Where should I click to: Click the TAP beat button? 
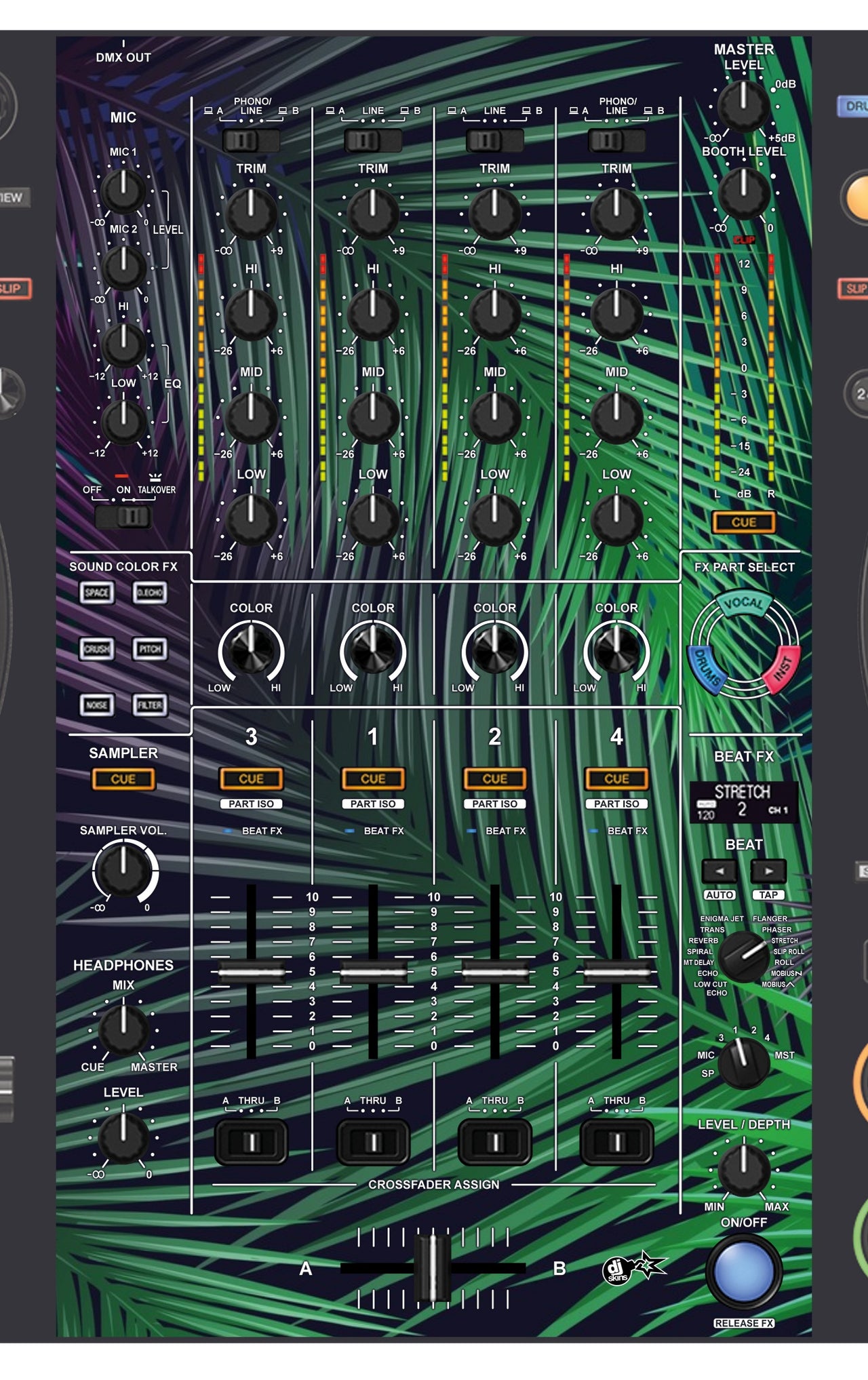(768, 894)
